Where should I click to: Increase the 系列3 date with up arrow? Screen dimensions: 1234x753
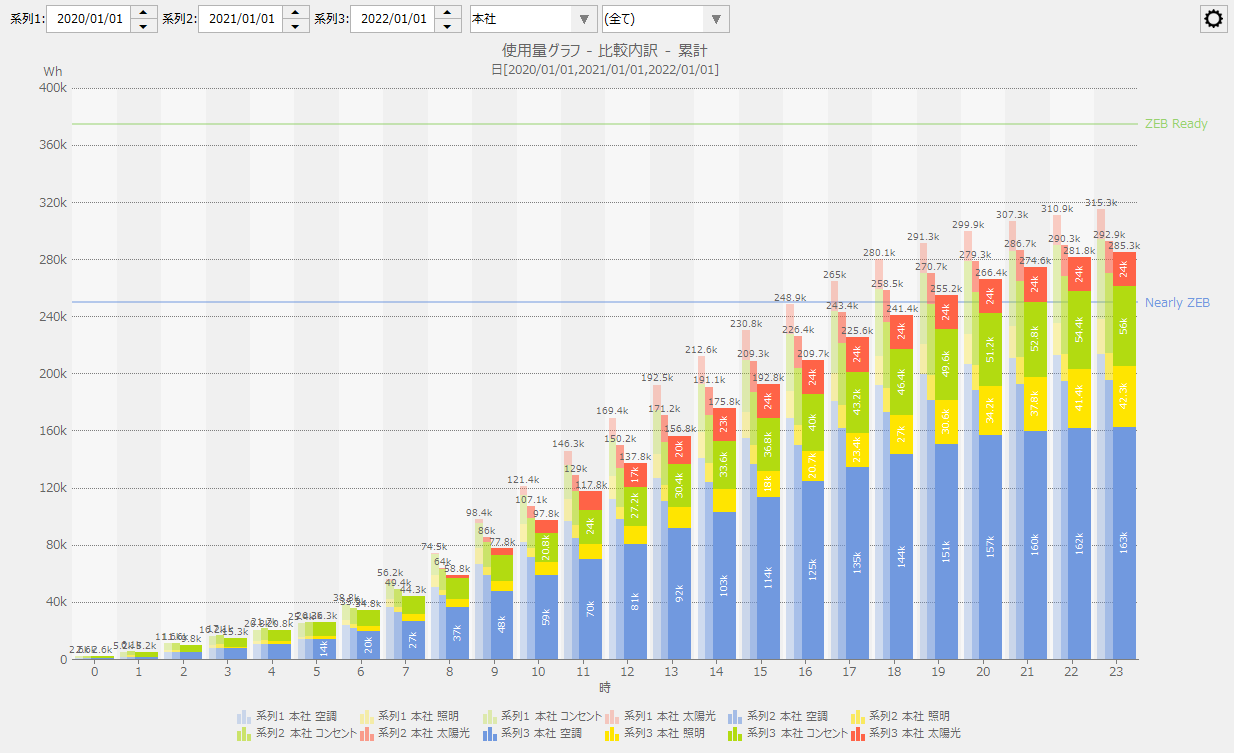click(x=448, y=12)
